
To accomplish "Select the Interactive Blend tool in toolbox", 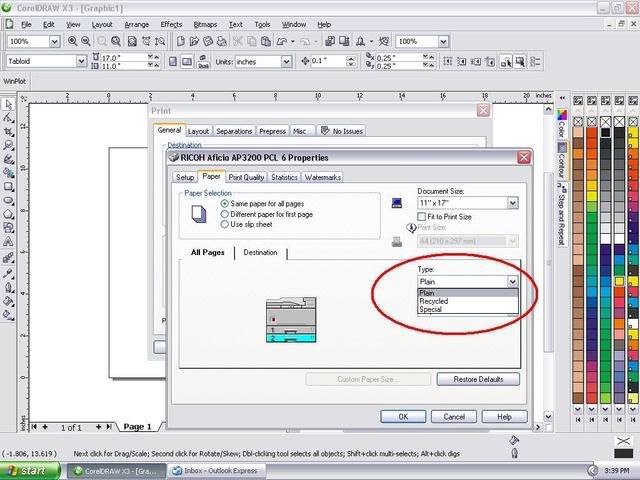I will point(8,257).
